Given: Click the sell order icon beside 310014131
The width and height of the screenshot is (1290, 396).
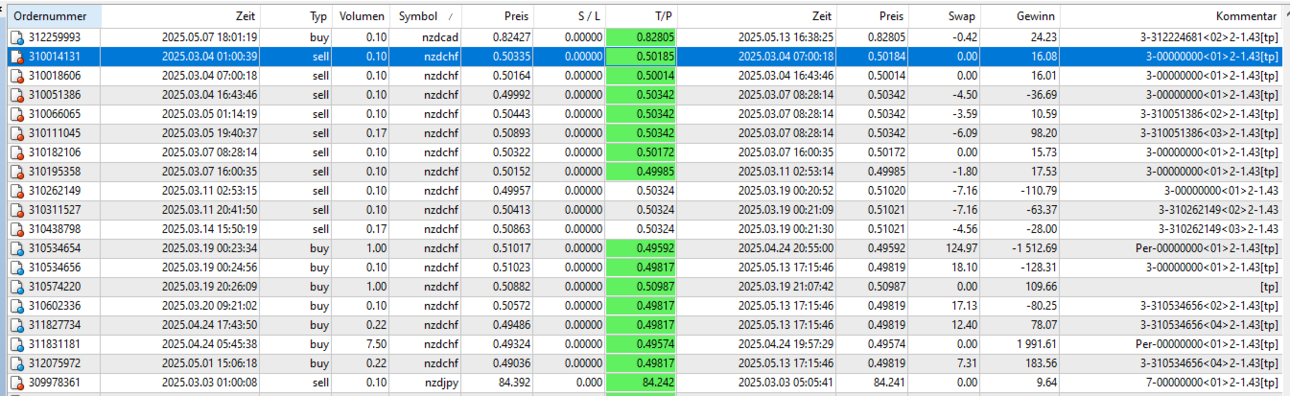Looking at the screenshot, I should point(16,56).
